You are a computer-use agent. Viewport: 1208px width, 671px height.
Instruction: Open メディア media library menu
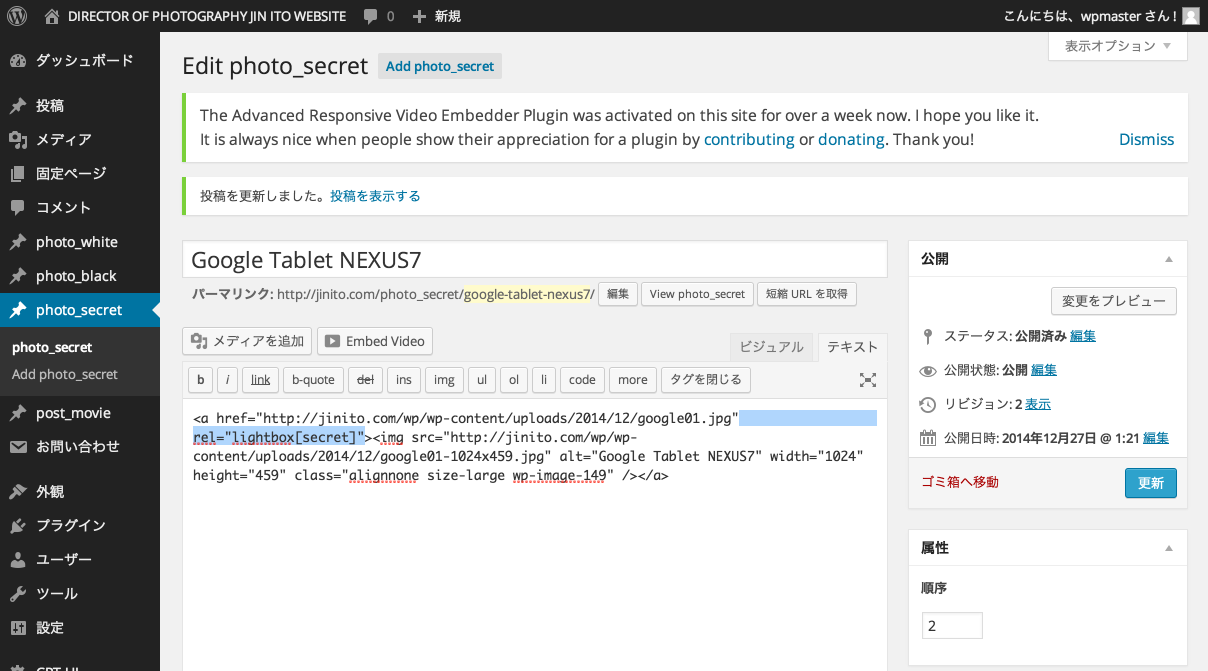(x=80, y=139)
